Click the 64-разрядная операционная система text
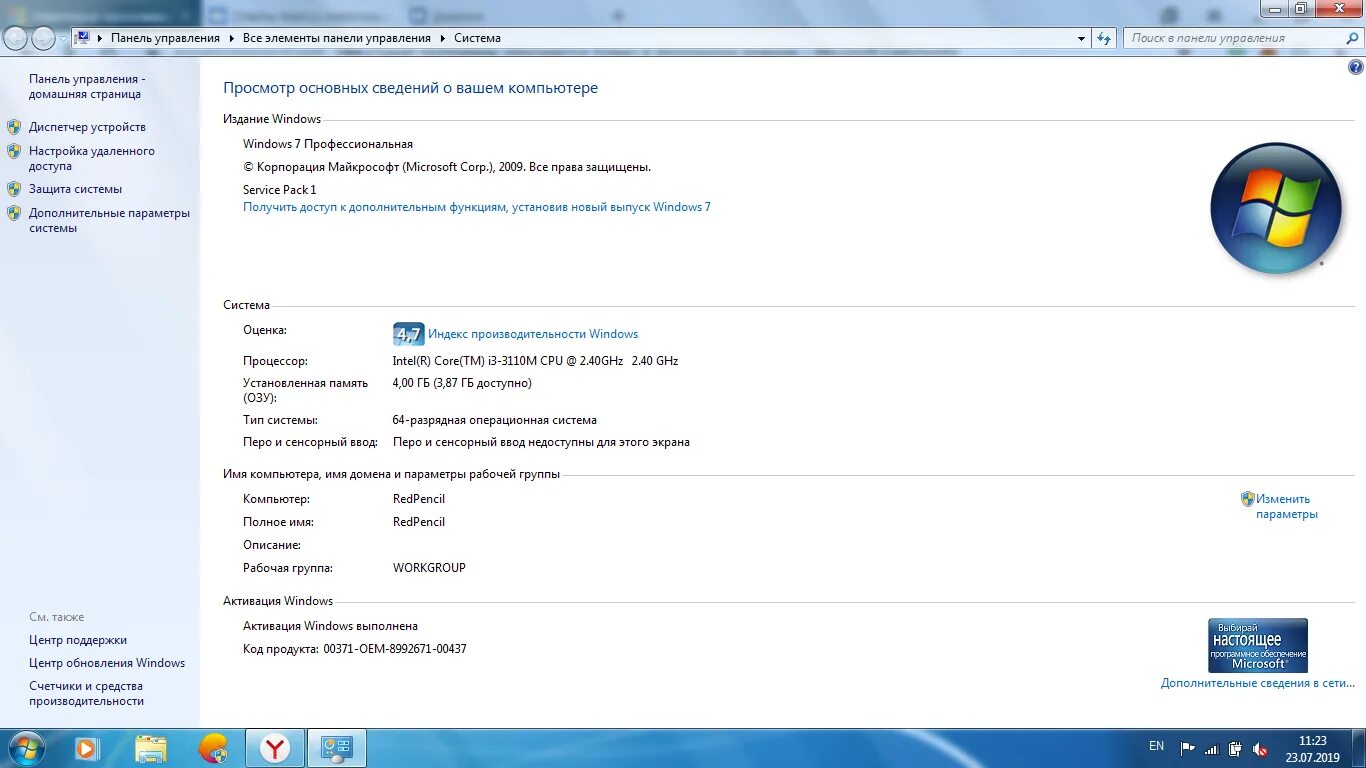Viewport: 1366px width, 768px height. tap(495, 420)
